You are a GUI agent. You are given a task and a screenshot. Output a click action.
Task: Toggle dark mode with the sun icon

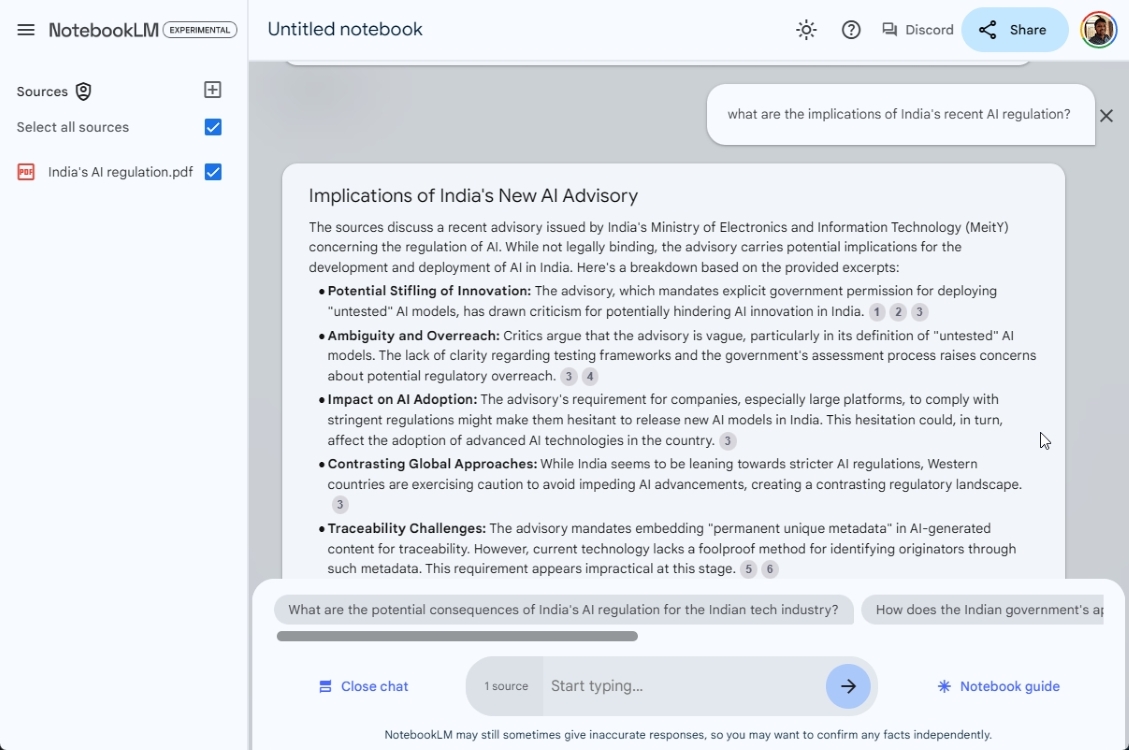806,29
